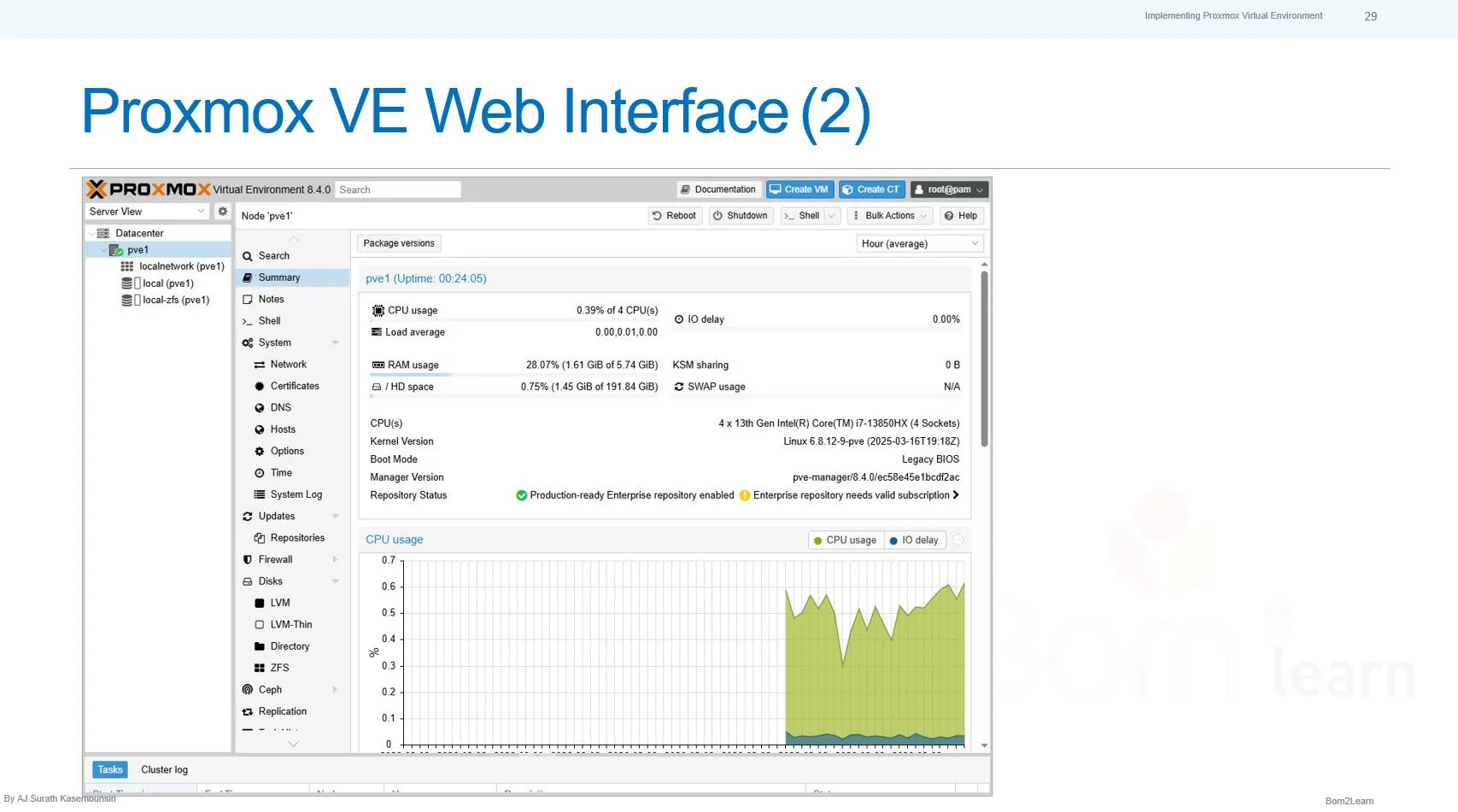Expand the Firewall submenu arrow

pyautogui.click(x=335, y=559)
